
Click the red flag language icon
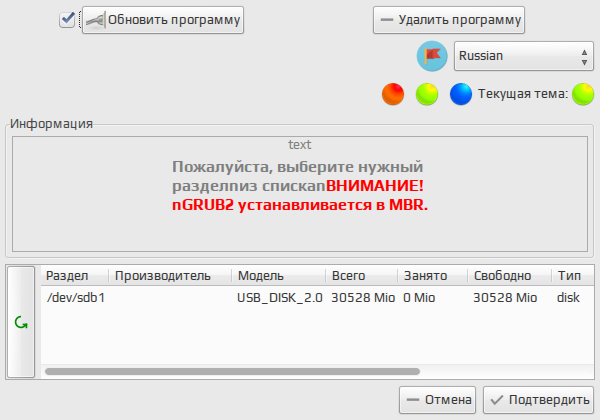click(x=432, y=56)
